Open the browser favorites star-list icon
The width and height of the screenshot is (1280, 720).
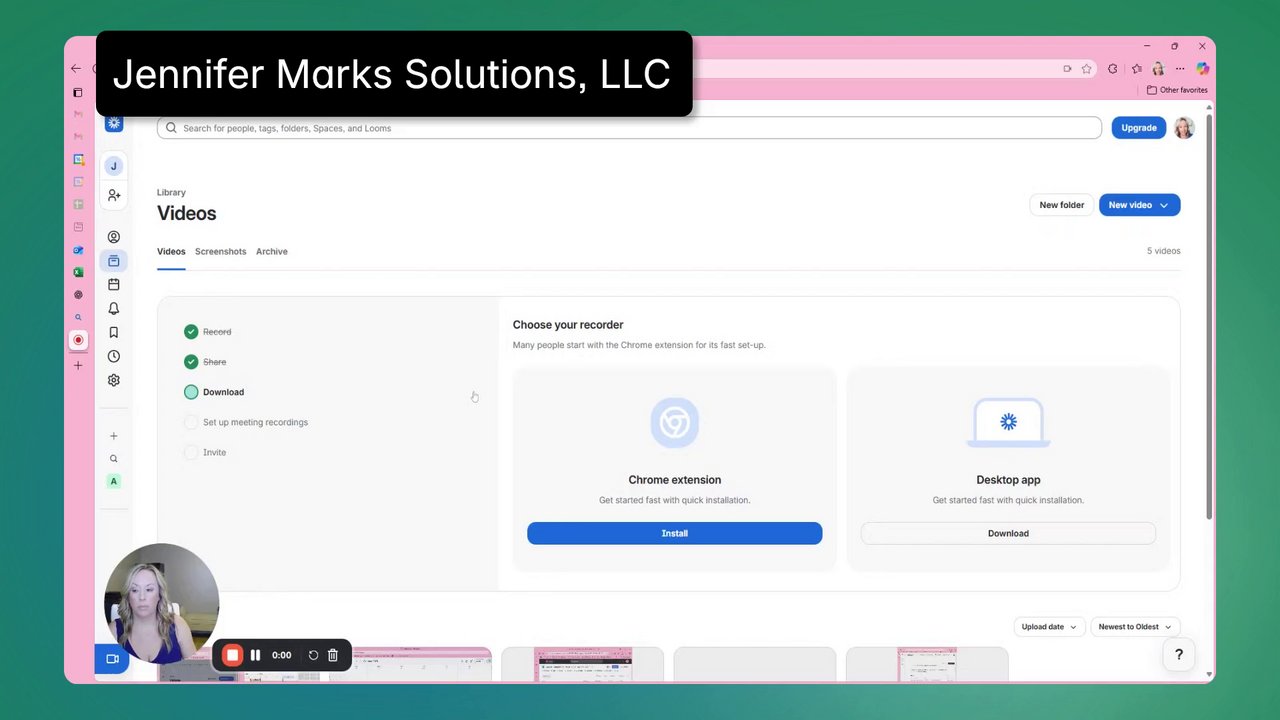click(x=1137, y=69)
